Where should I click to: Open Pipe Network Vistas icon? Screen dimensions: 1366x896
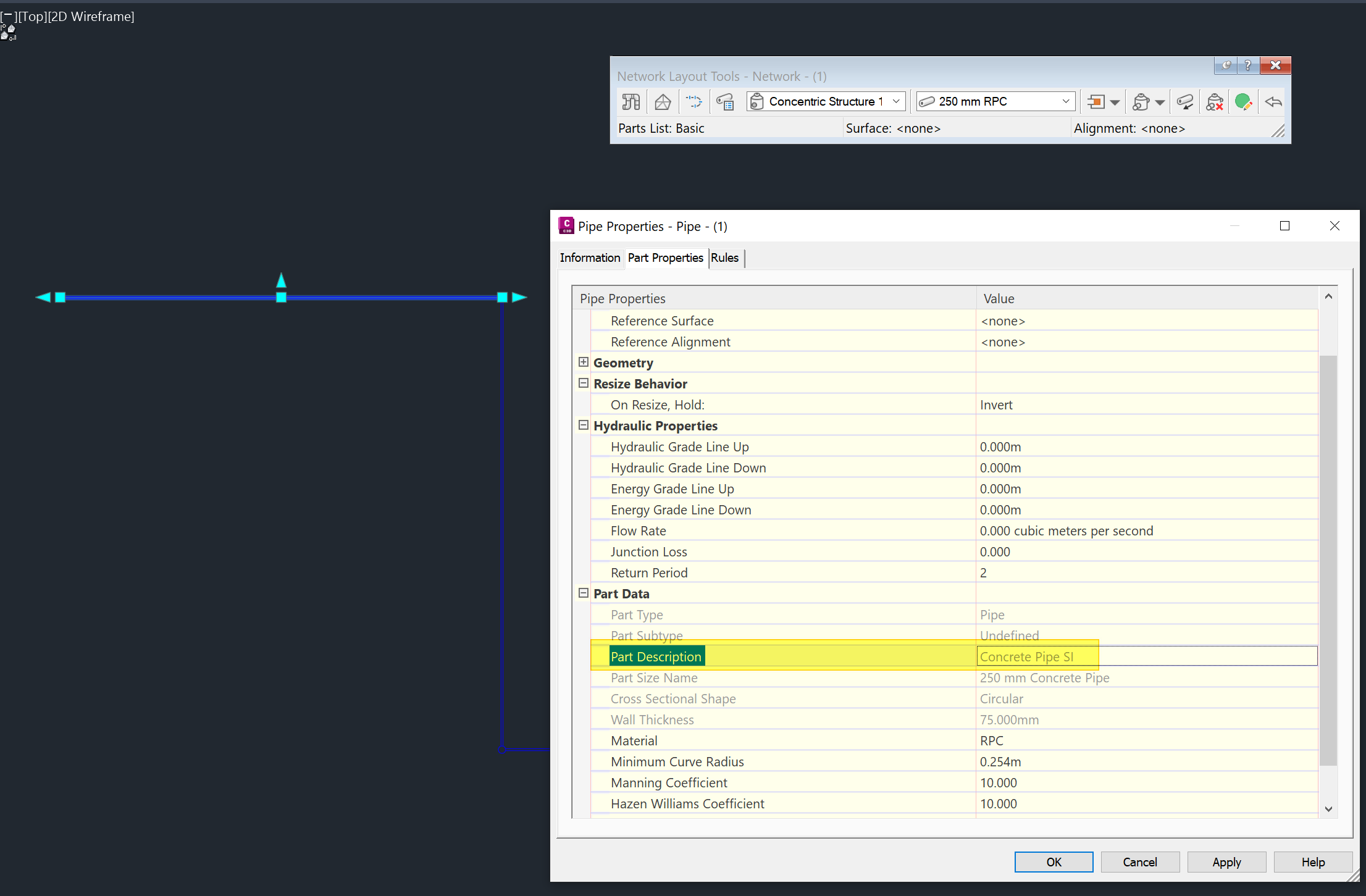[x=1243, y=102]
